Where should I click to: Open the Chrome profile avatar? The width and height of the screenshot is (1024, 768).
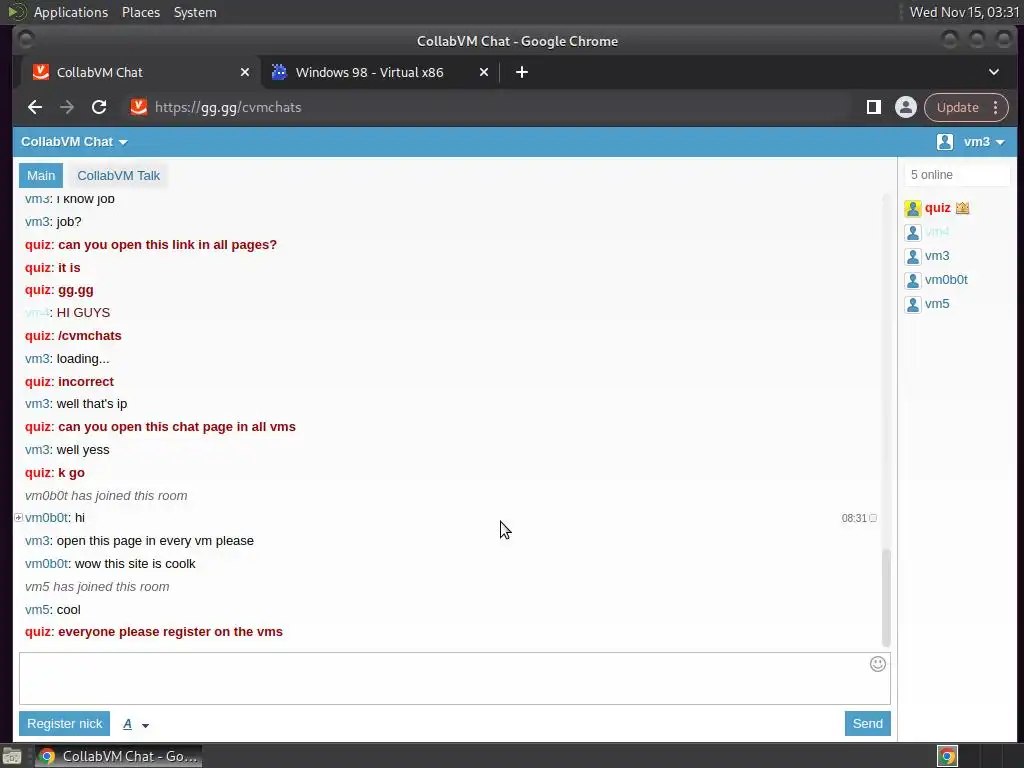[x=906, y=107]
